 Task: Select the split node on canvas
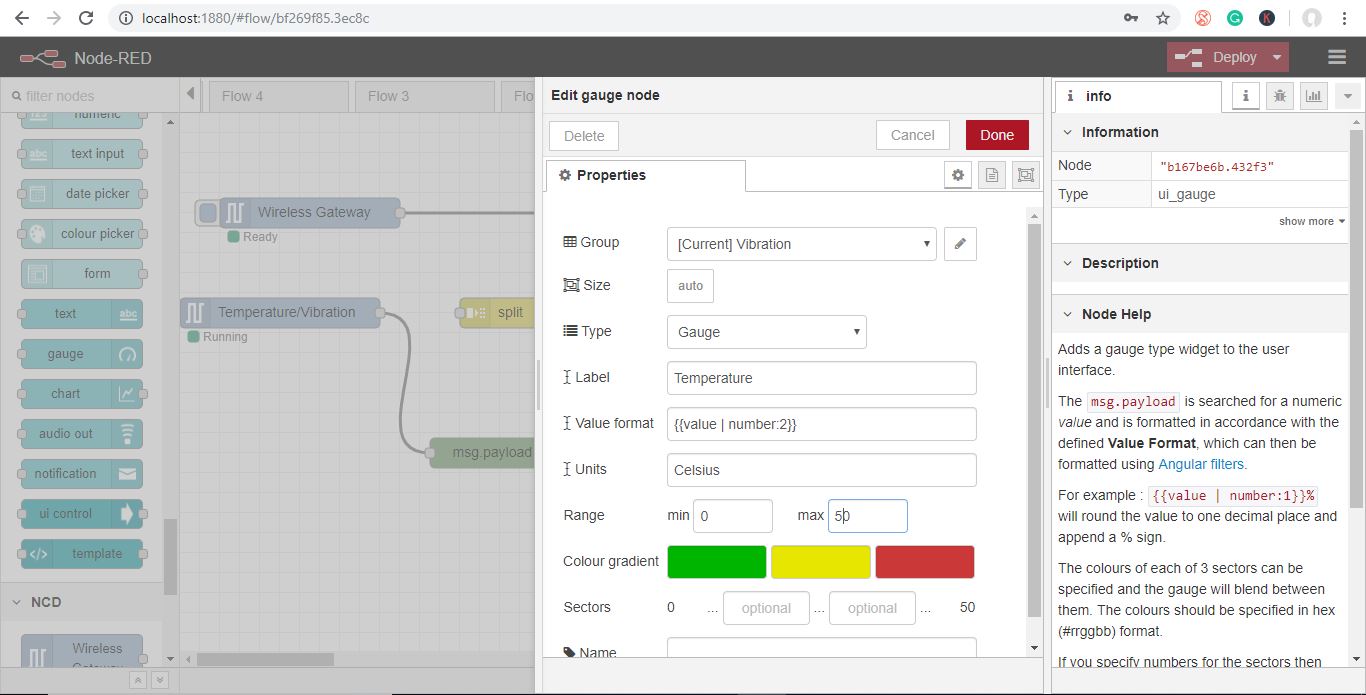pos(497,312)
